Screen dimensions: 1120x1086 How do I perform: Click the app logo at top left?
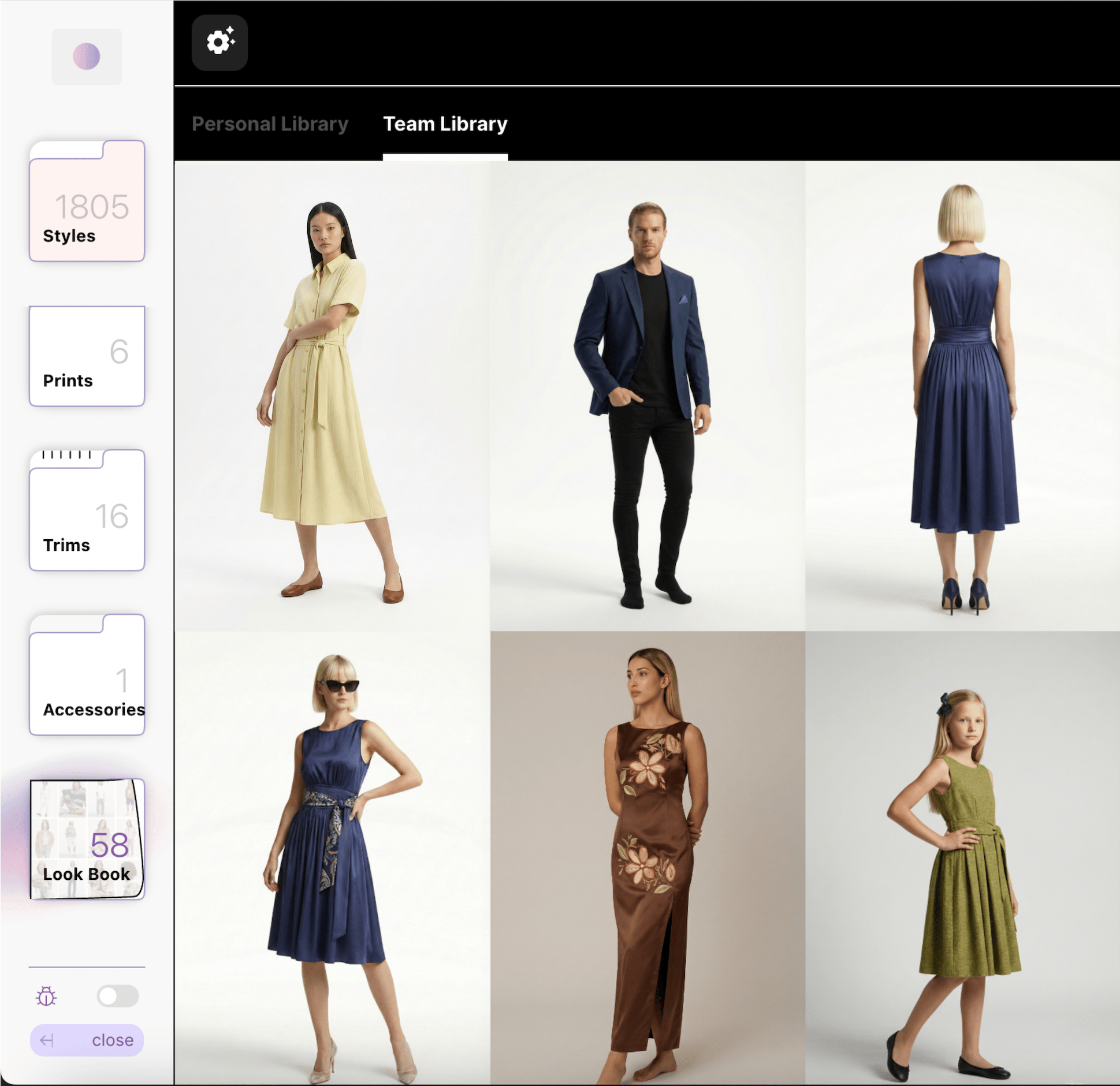(x=87, y=57)
